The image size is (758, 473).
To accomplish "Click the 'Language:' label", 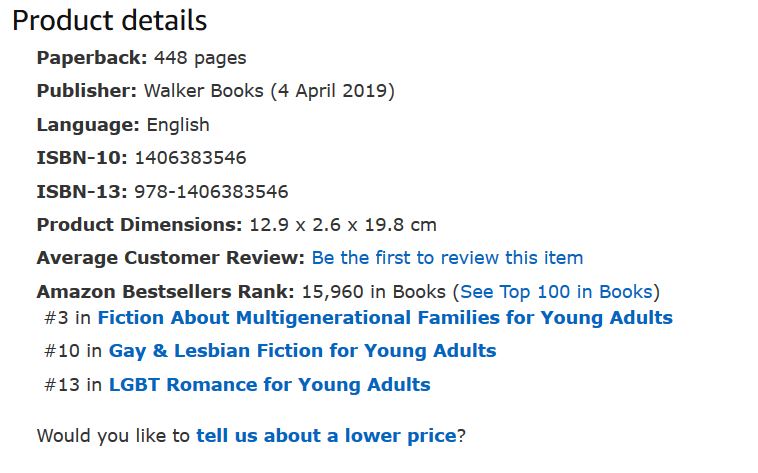I will [x=88, y=125].
